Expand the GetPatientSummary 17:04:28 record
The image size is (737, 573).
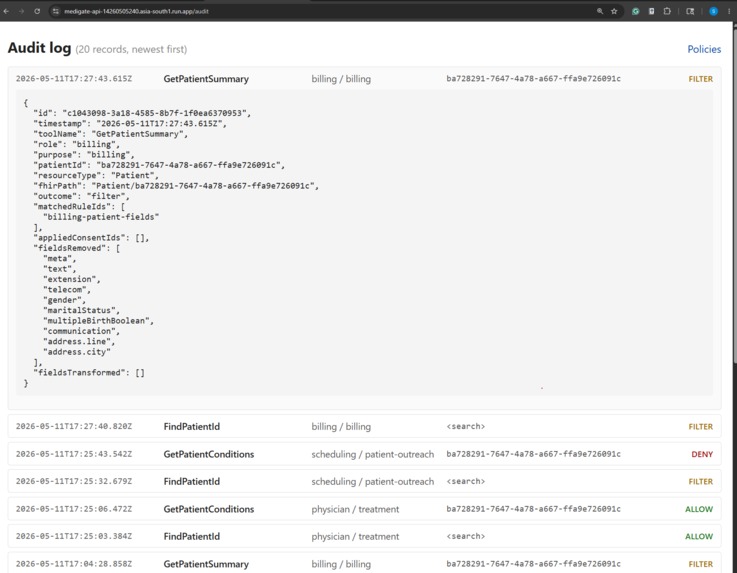(364, 564)
